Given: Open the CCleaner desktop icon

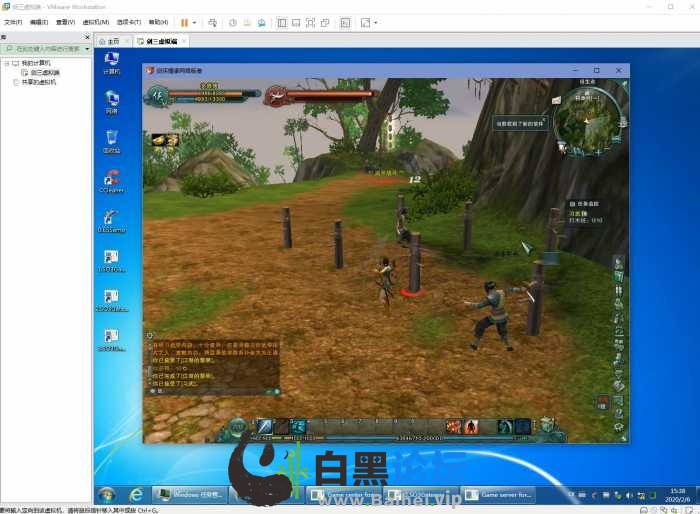Looking at the screenshot, I should click(x=111, y=181).
